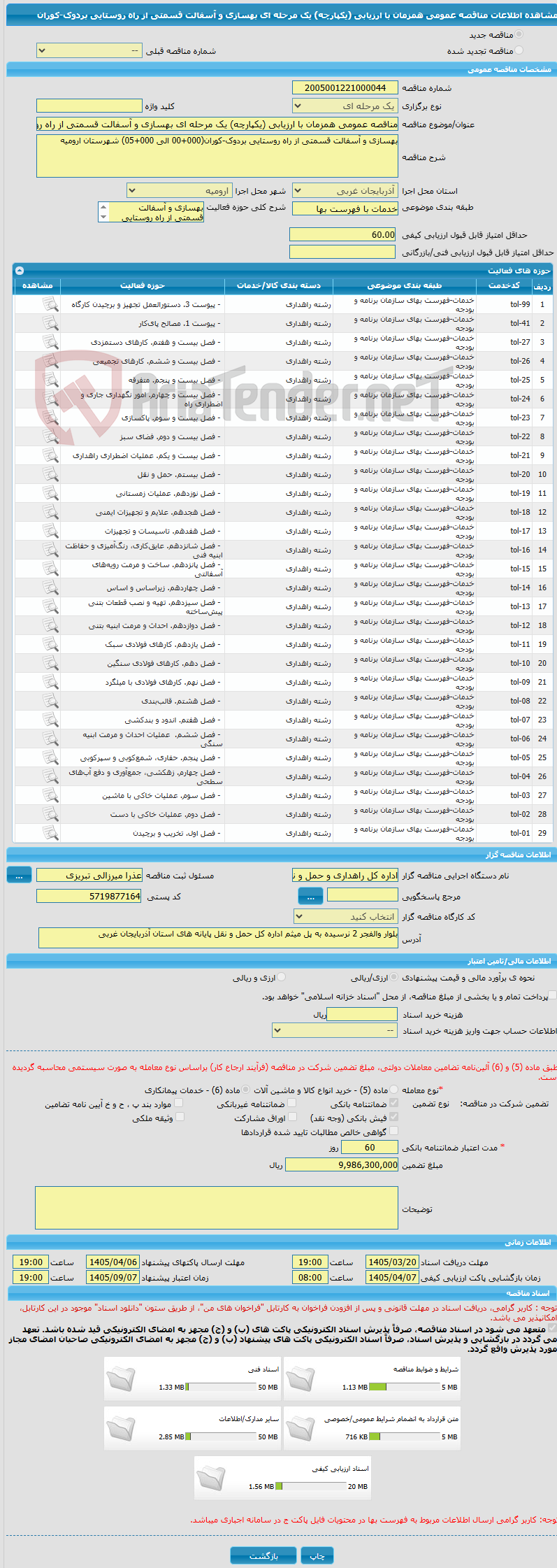
Task: Open view icon for row tol-17
Action: pos(50,531)
